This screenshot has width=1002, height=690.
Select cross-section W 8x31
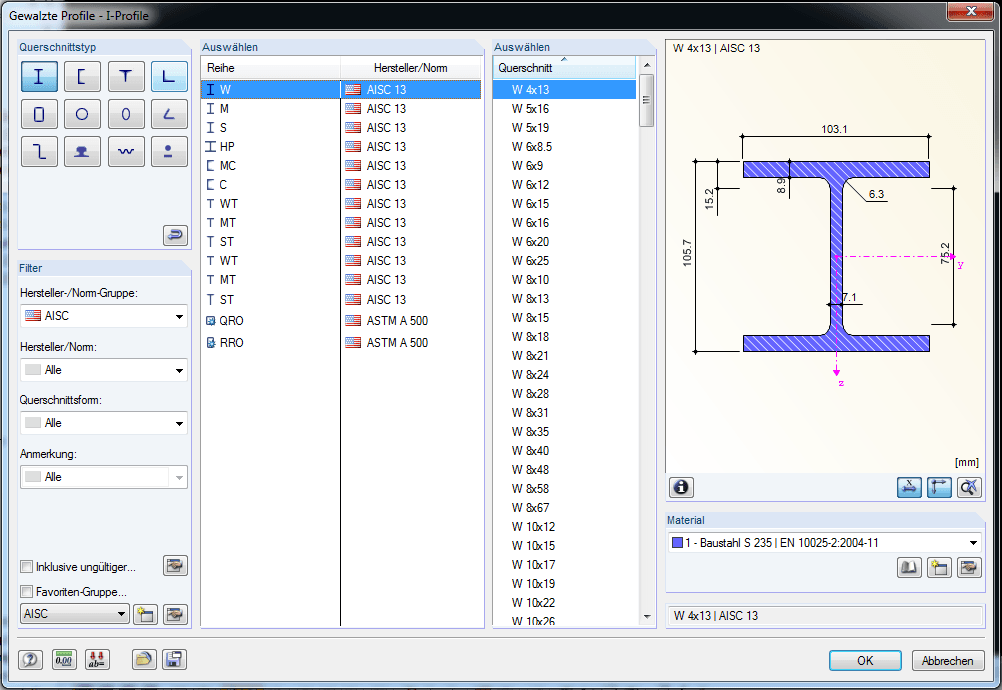pyautogui.click(x=564, y=413)
